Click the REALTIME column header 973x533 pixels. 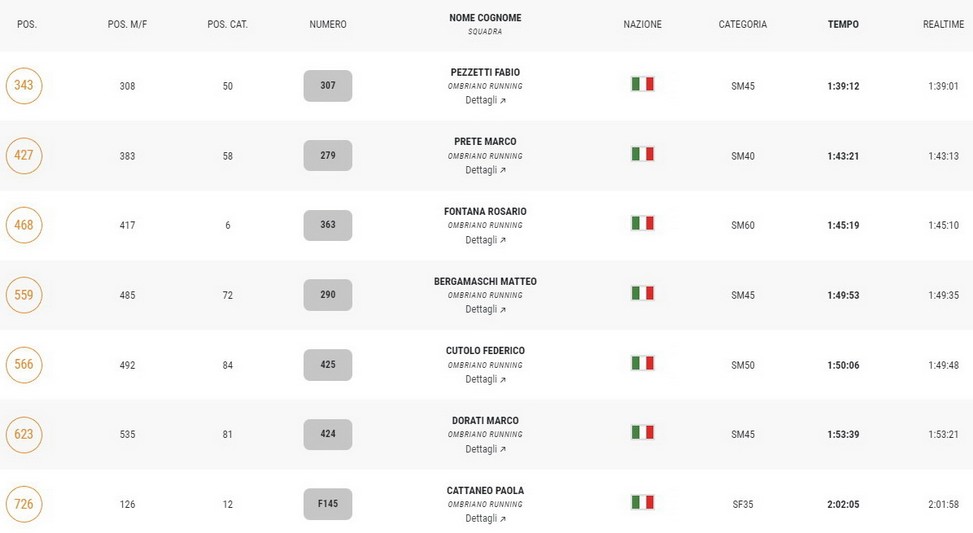click(x=943, y=24)
